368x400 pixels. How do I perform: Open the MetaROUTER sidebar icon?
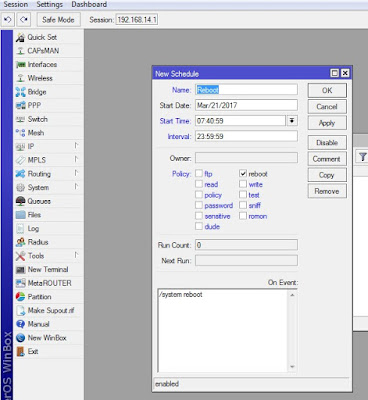click(20, 283)
